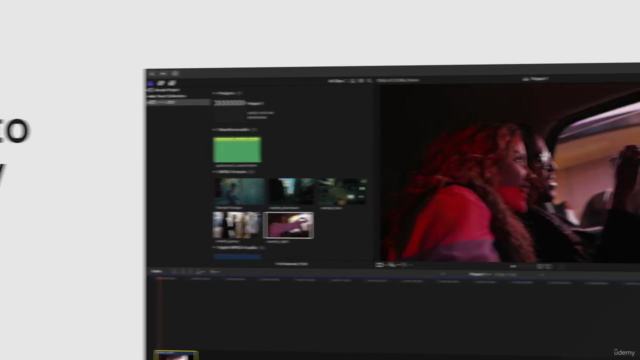
Task: Select the green clip thumbnail
Action: click(237, 150)
